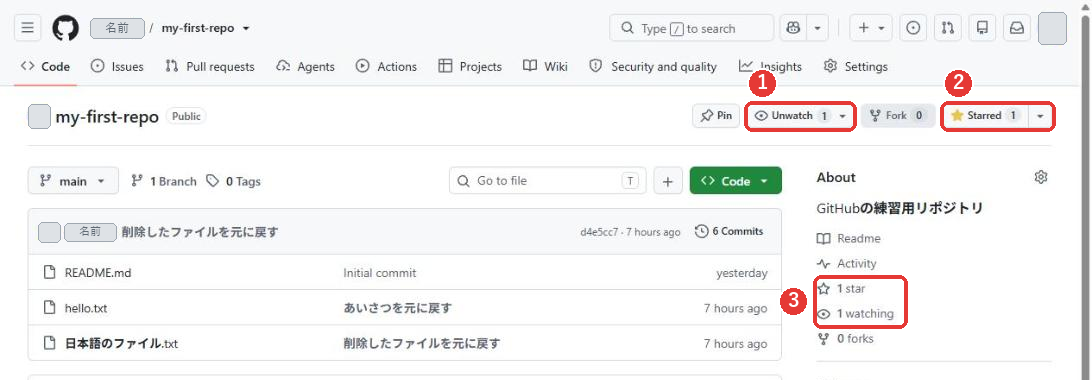
Task: Click the 名前 commit author name
Action: tap(91, 232)
